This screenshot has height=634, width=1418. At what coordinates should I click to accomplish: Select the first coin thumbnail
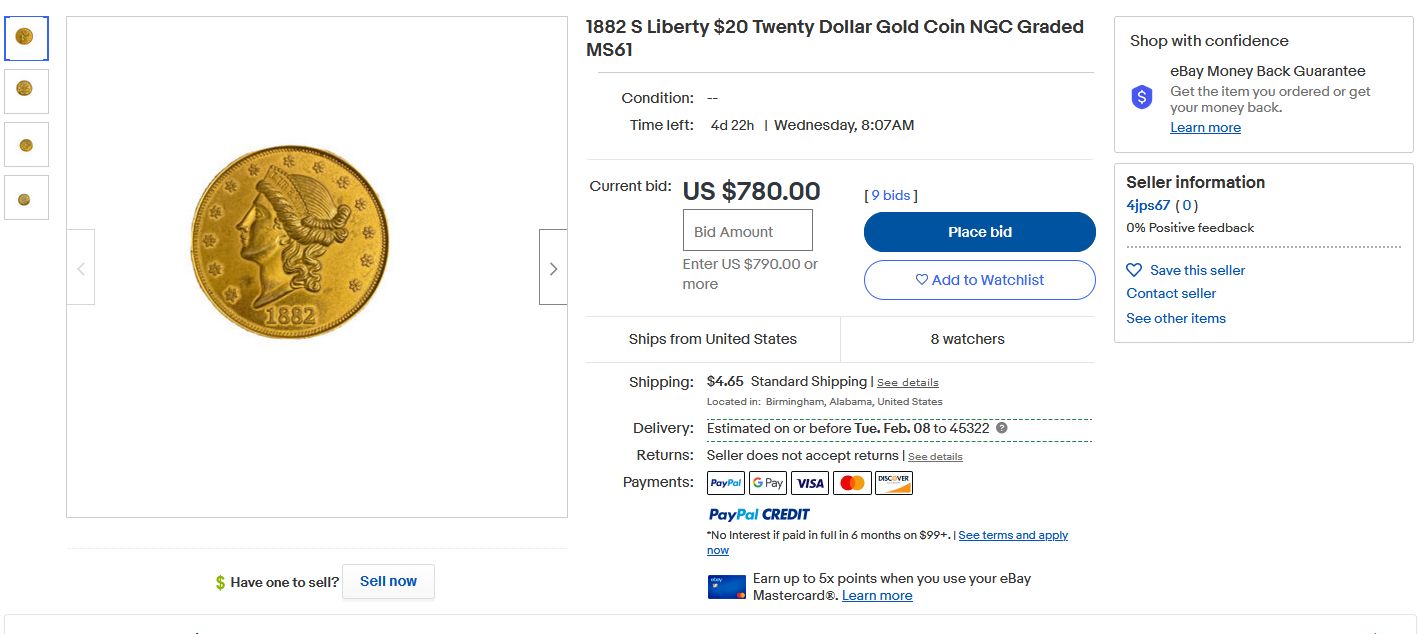click(x=26, y=38)
